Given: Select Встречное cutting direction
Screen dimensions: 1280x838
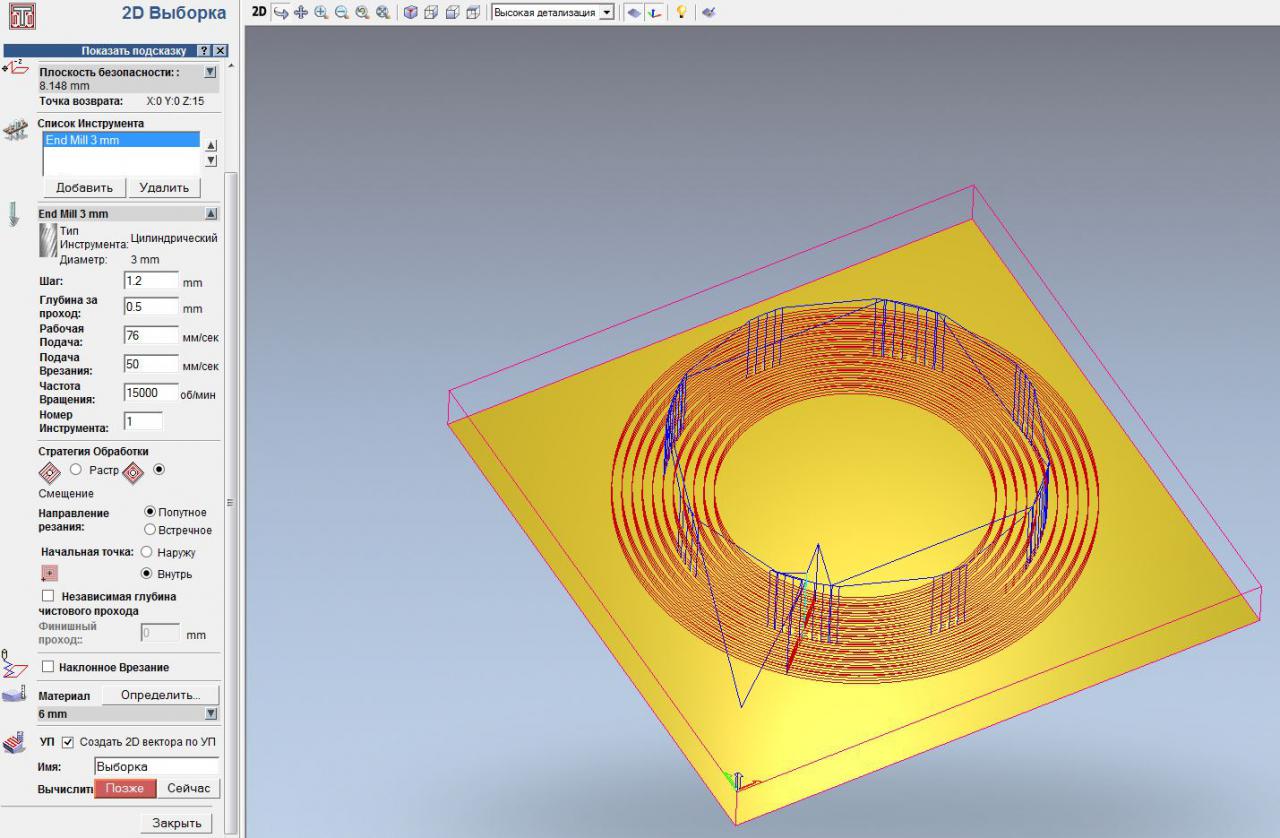Looking at the screenshot, I should click(x=151, y=530).
